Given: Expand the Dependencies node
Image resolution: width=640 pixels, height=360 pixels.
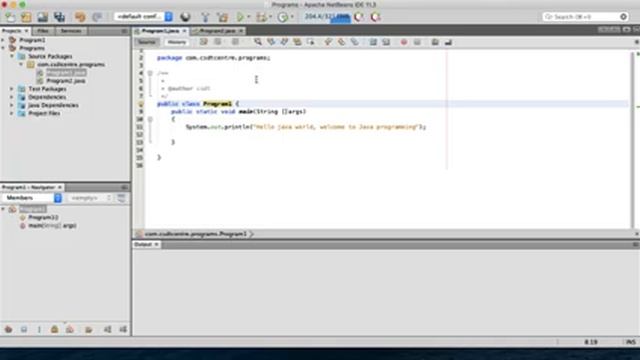Looking at the screenshot, I should pyautogui.click(x=12, y=97).
